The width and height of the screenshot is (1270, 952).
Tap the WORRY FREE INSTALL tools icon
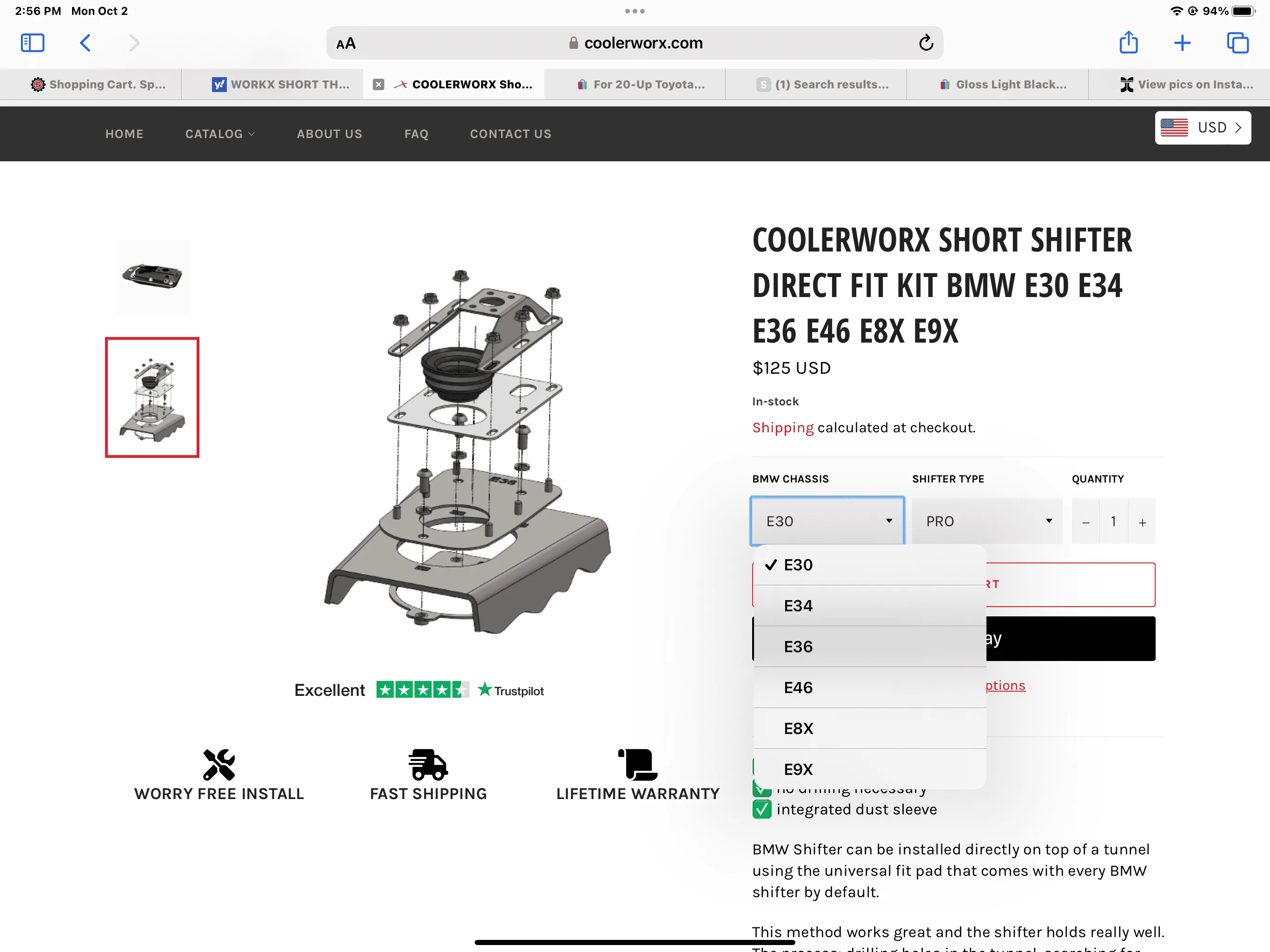click(219, 765)
